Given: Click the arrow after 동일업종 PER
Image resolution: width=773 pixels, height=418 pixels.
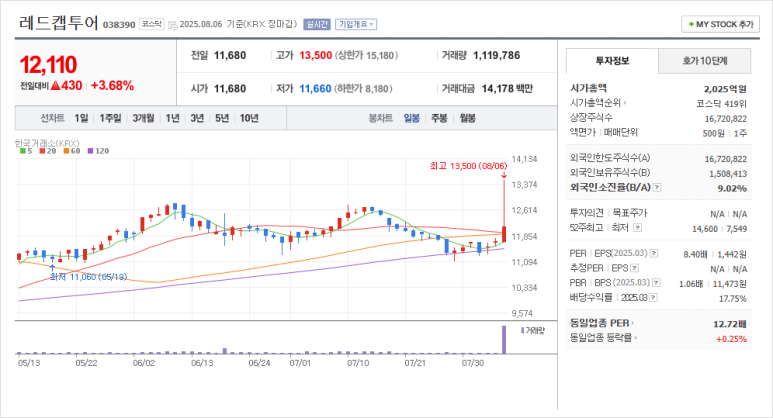Looking at the screenshot, I should [x=632, y=323].
